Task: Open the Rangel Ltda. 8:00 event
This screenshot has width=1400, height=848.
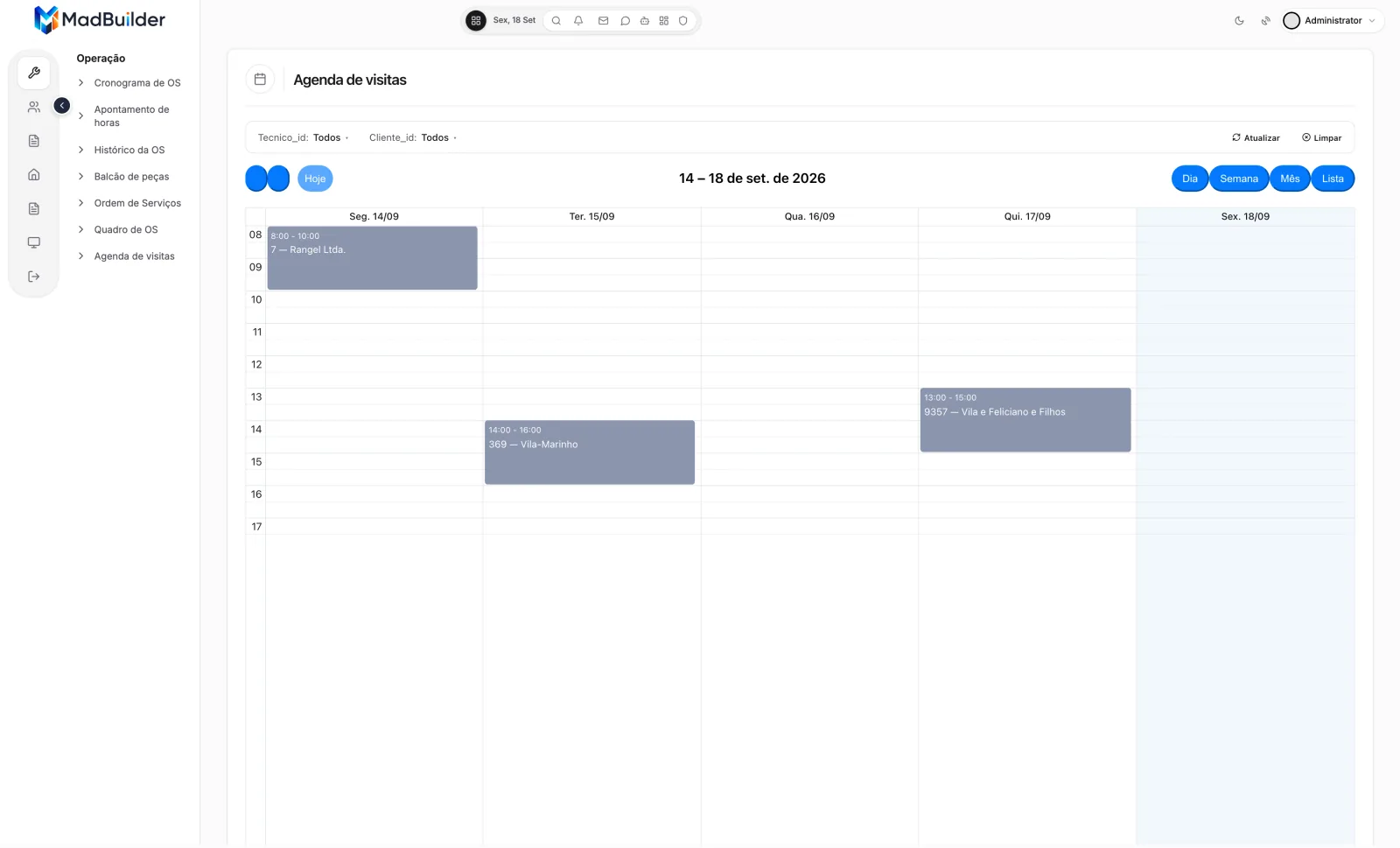Action: pyautogui.click(x=372, y=258)
